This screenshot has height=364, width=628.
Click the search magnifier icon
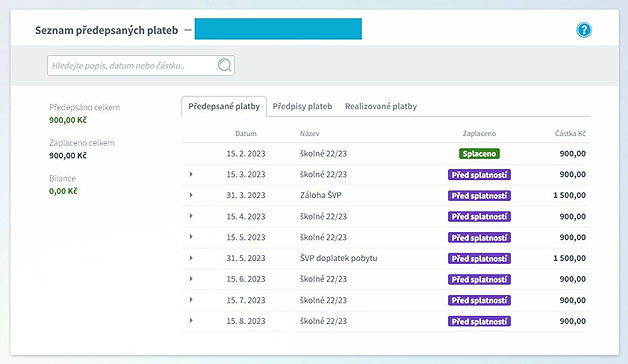pos(224,65)
